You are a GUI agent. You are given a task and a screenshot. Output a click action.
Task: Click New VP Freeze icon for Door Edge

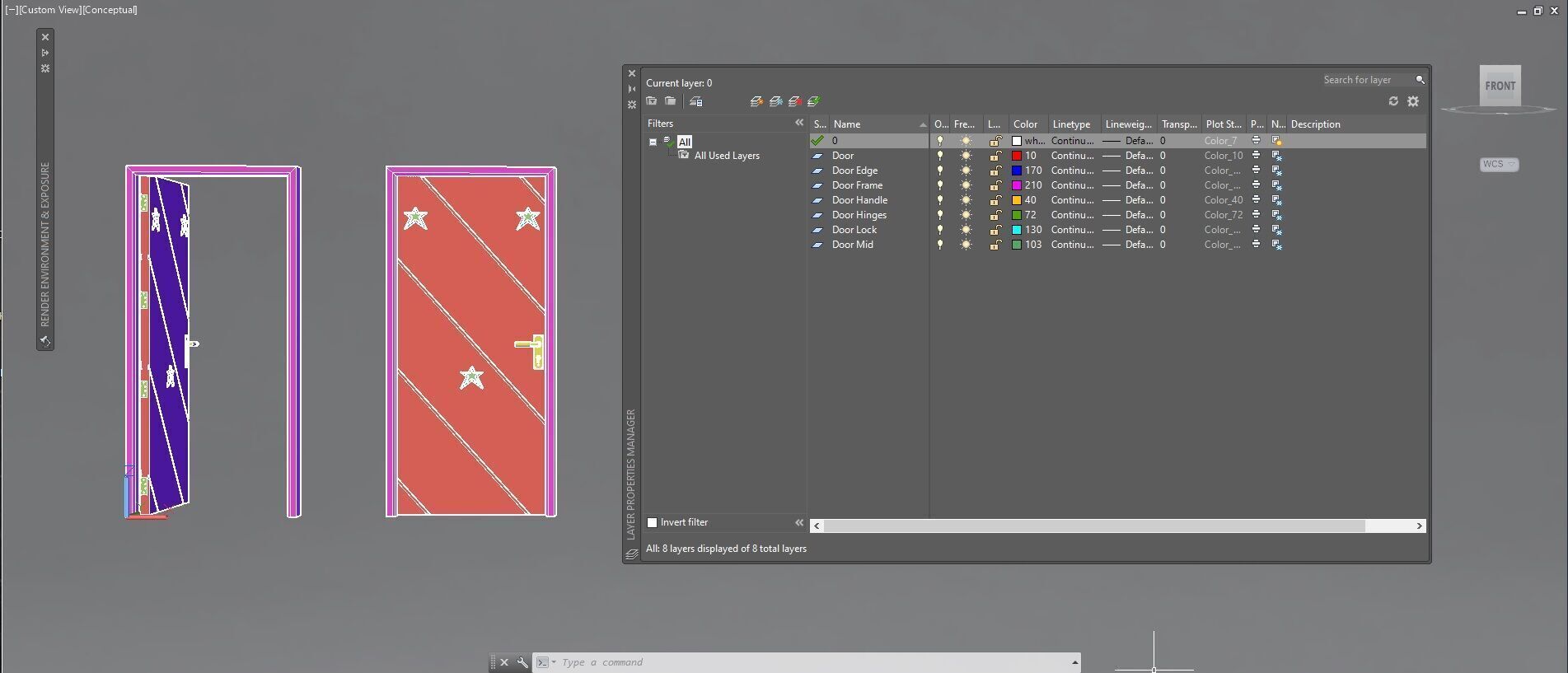tap(1276, 171)
